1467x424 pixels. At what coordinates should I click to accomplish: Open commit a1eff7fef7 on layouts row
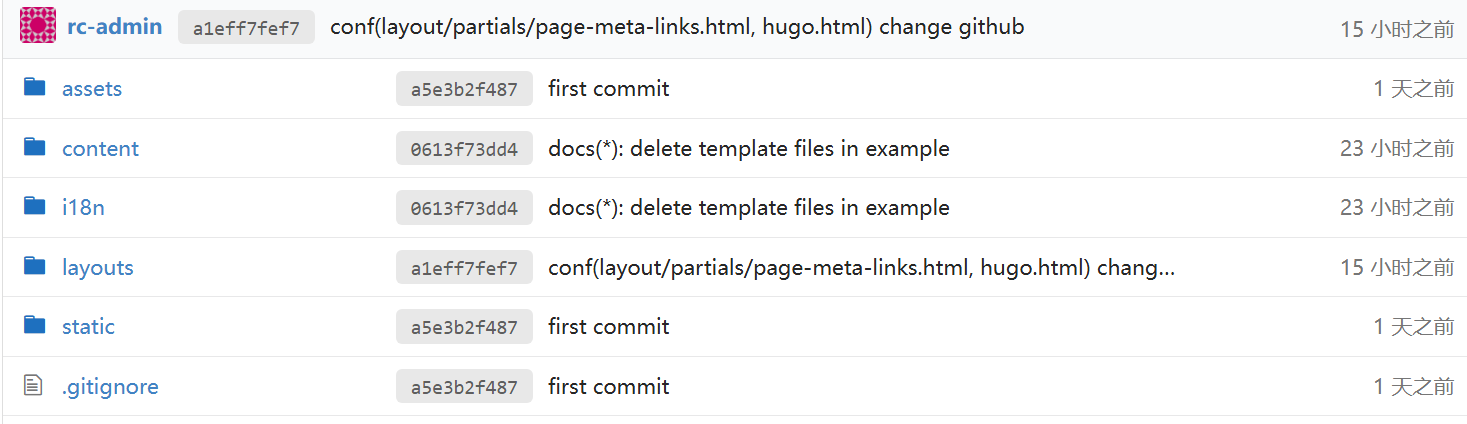point(464,268)
